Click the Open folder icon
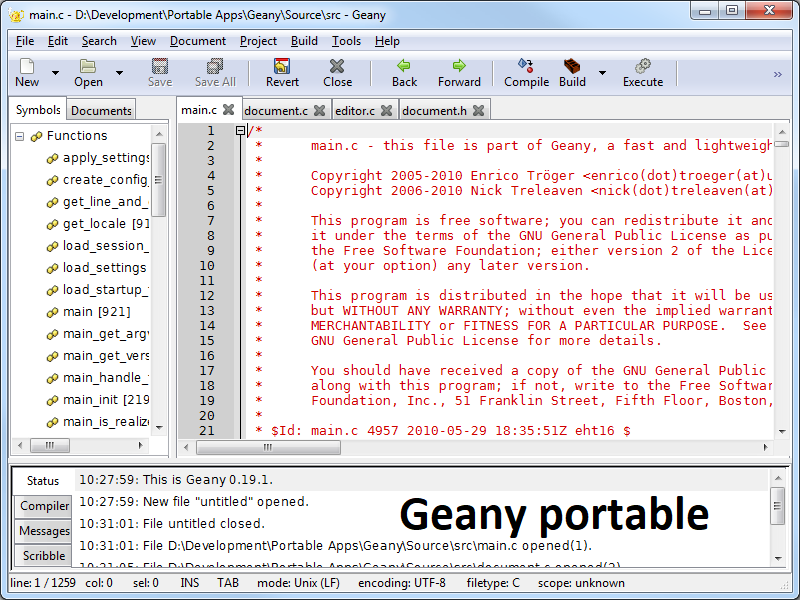 [88, 66]
